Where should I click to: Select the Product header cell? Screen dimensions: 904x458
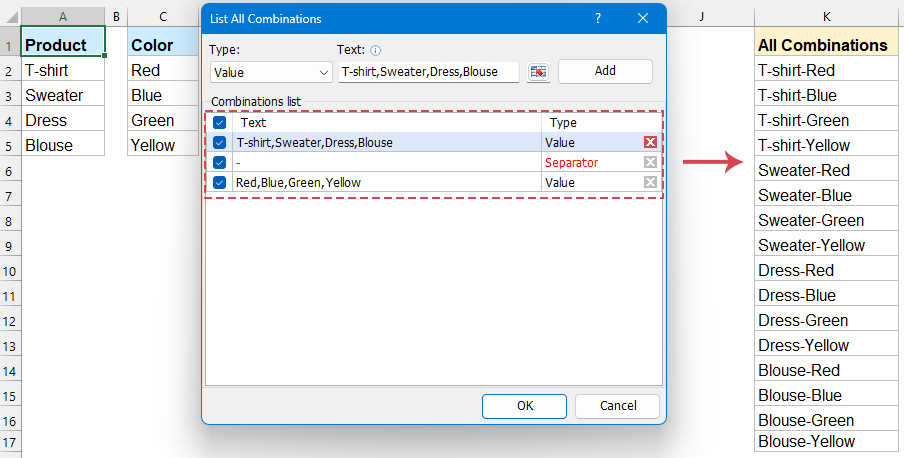click(63, 43)
